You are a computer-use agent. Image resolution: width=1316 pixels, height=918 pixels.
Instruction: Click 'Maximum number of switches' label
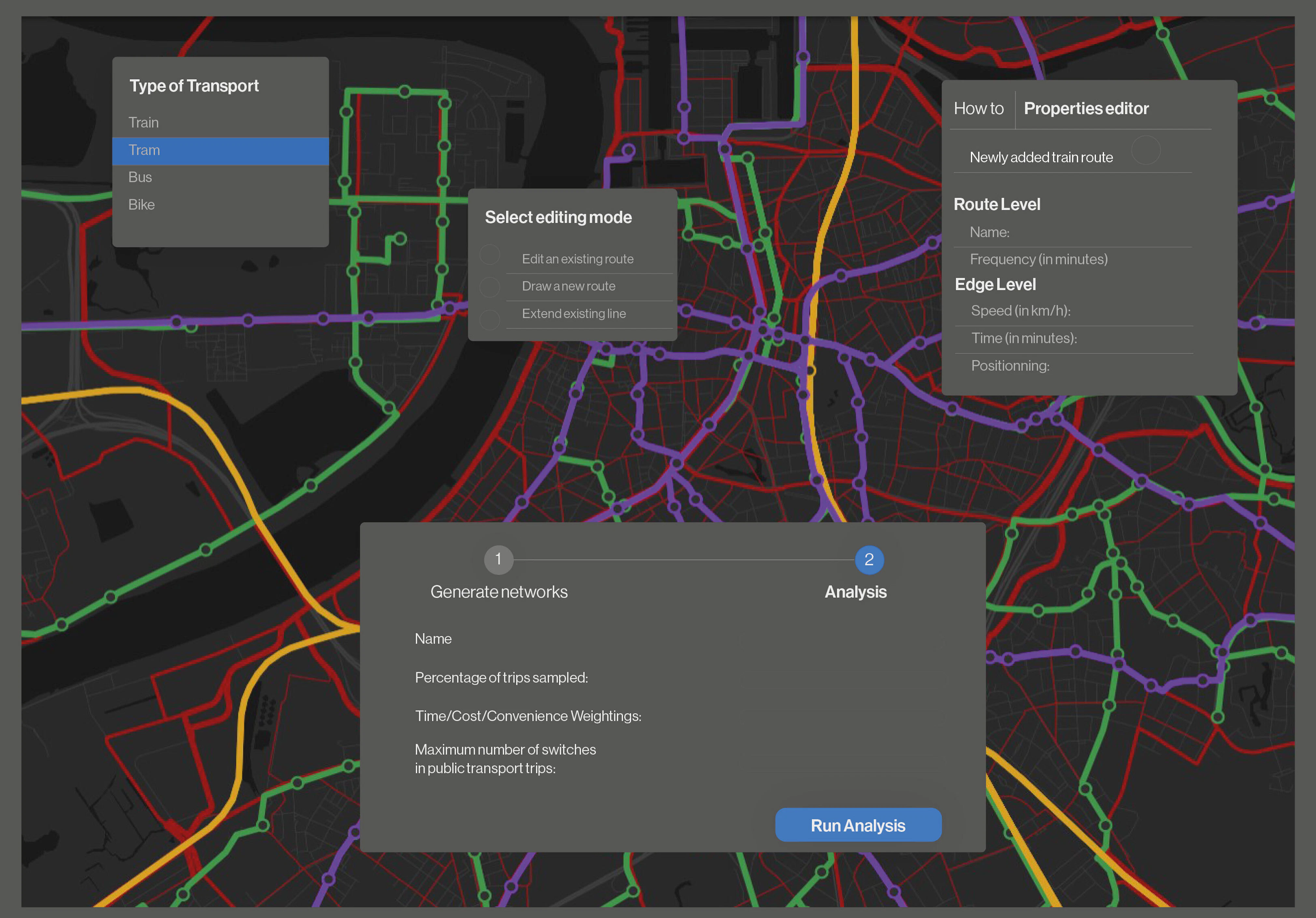pyautogui.click(x=505, y=750)
